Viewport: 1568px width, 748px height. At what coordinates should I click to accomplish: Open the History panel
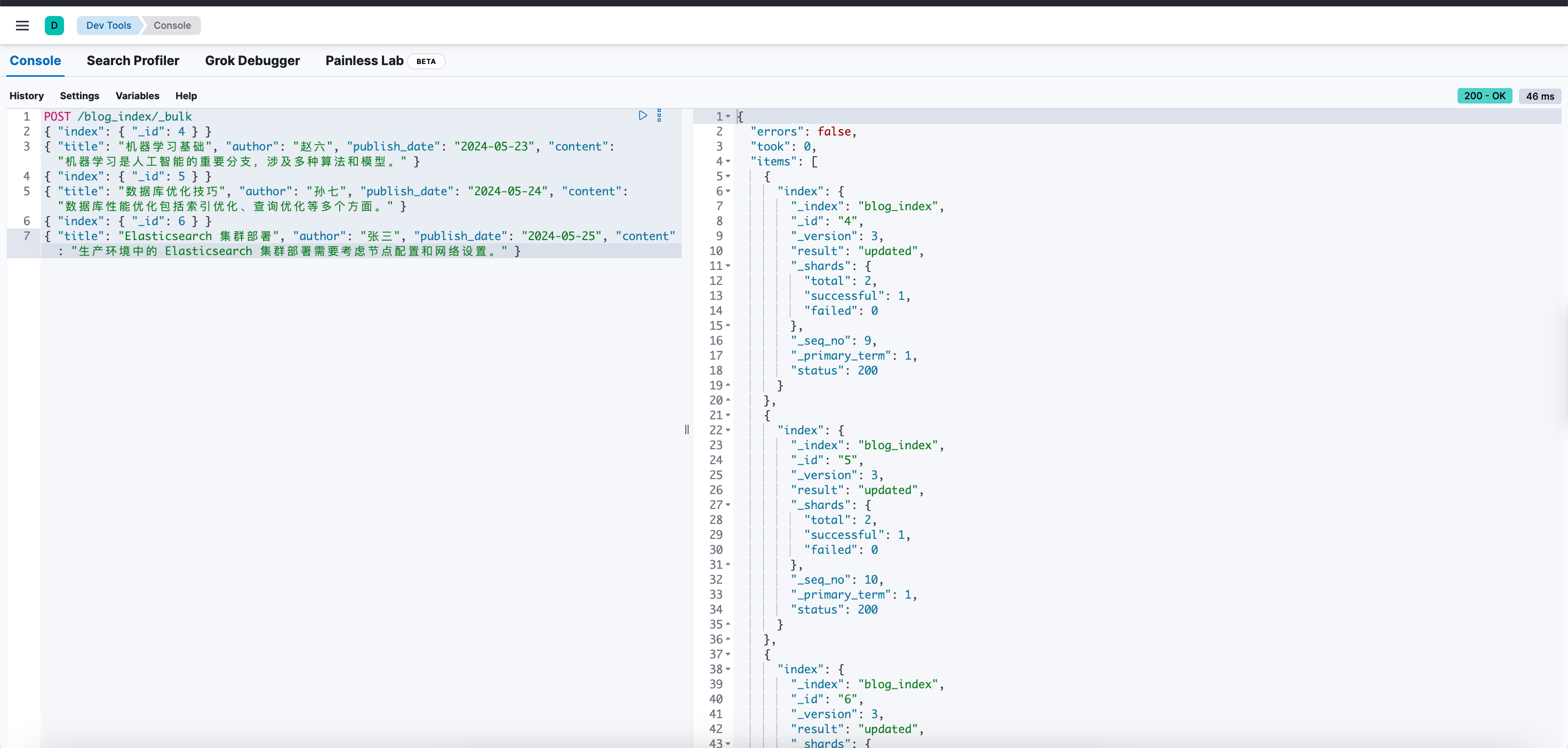[x=27, y=96]
